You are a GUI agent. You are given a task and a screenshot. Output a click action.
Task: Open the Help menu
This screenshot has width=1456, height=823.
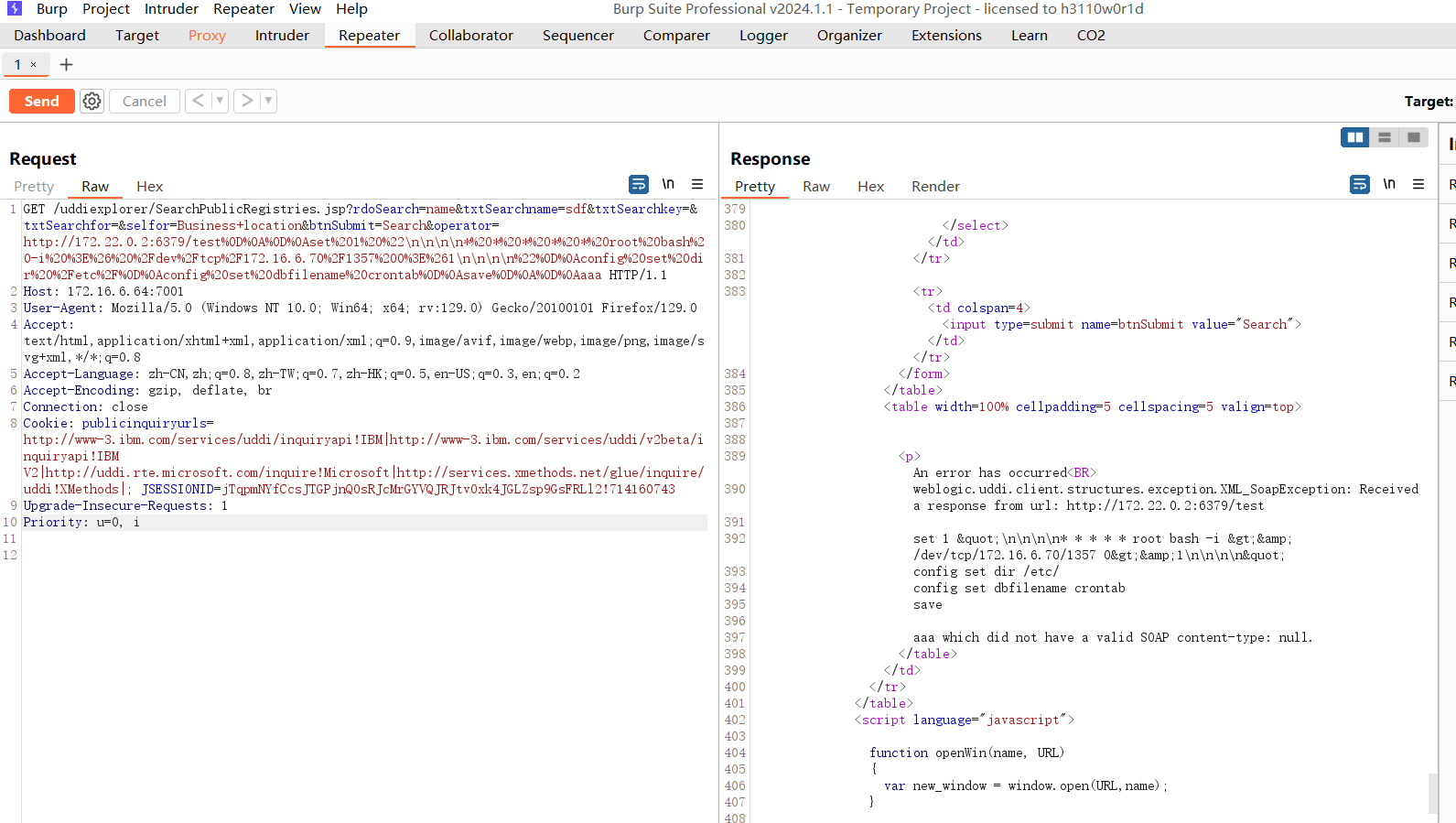pos(351,9)
